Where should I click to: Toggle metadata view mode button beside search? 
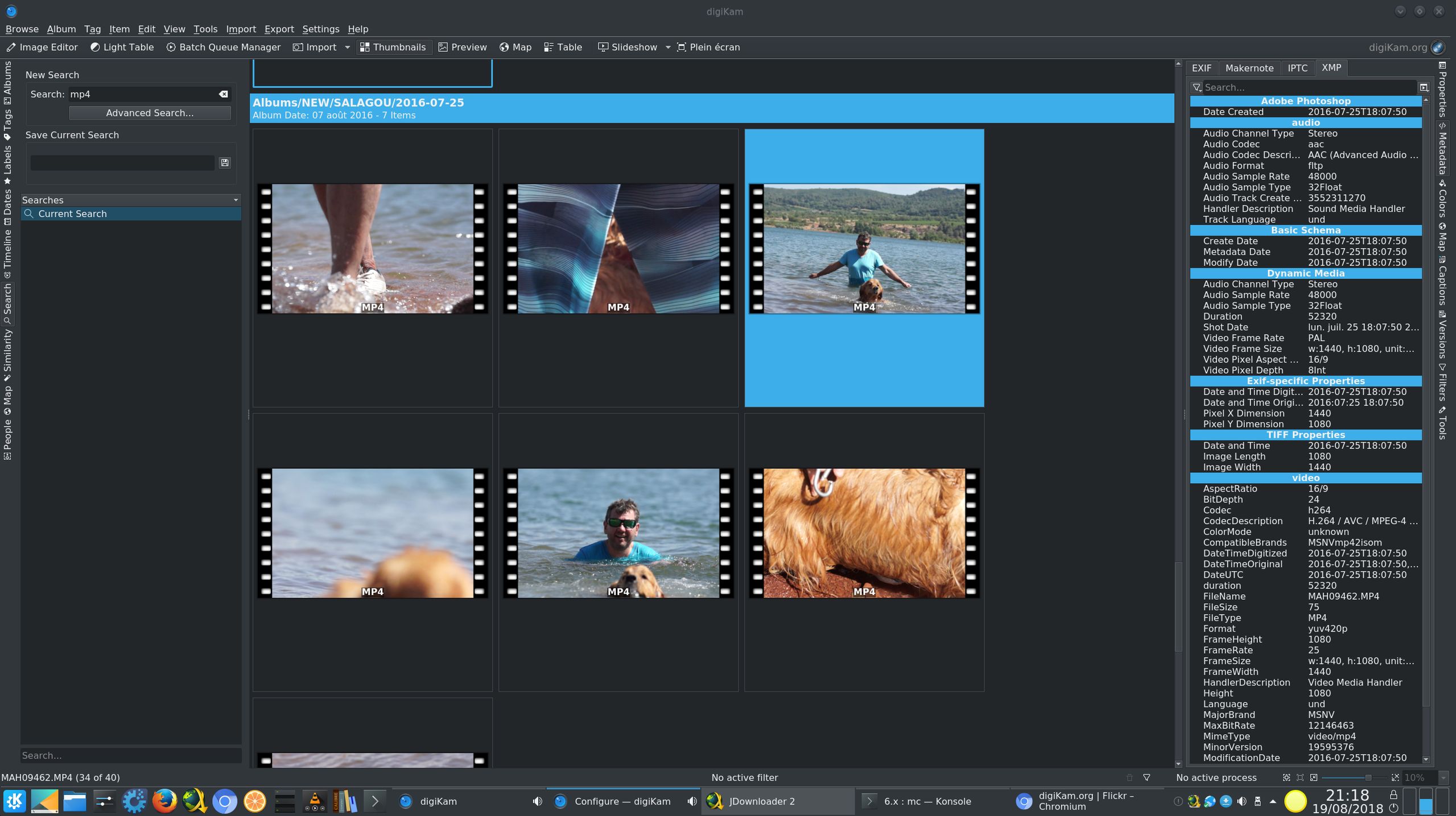(x=1424, y=88)
